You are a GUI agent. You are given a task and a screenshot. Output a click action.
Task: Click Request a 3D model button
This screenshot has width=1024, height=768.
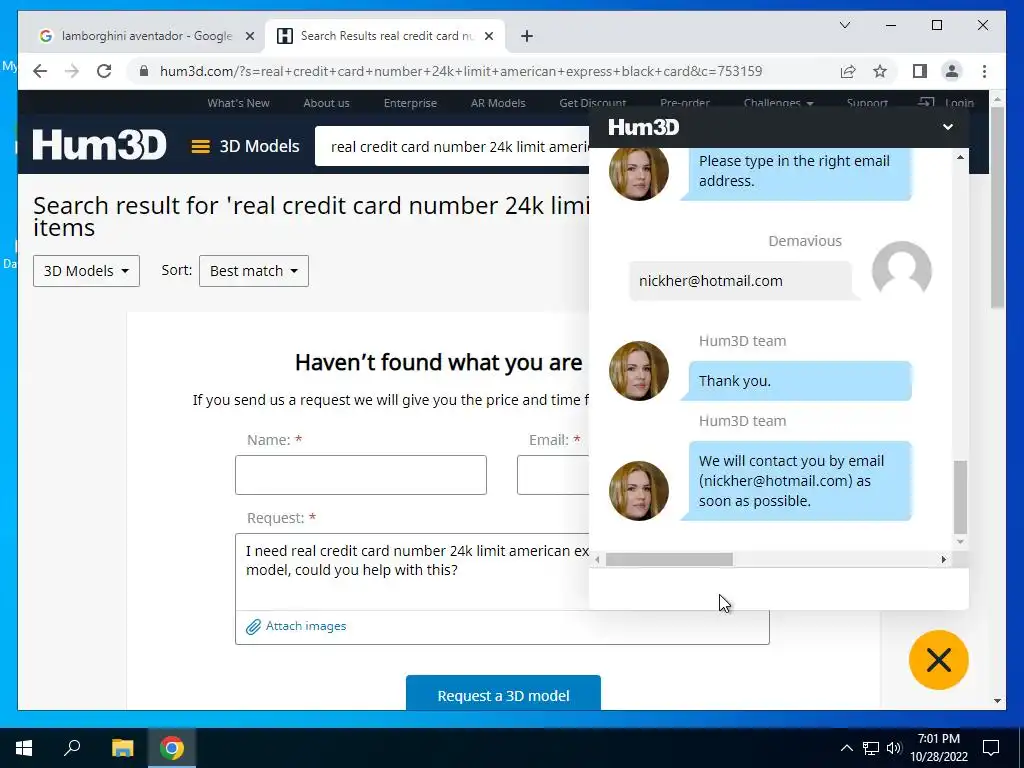504,694
